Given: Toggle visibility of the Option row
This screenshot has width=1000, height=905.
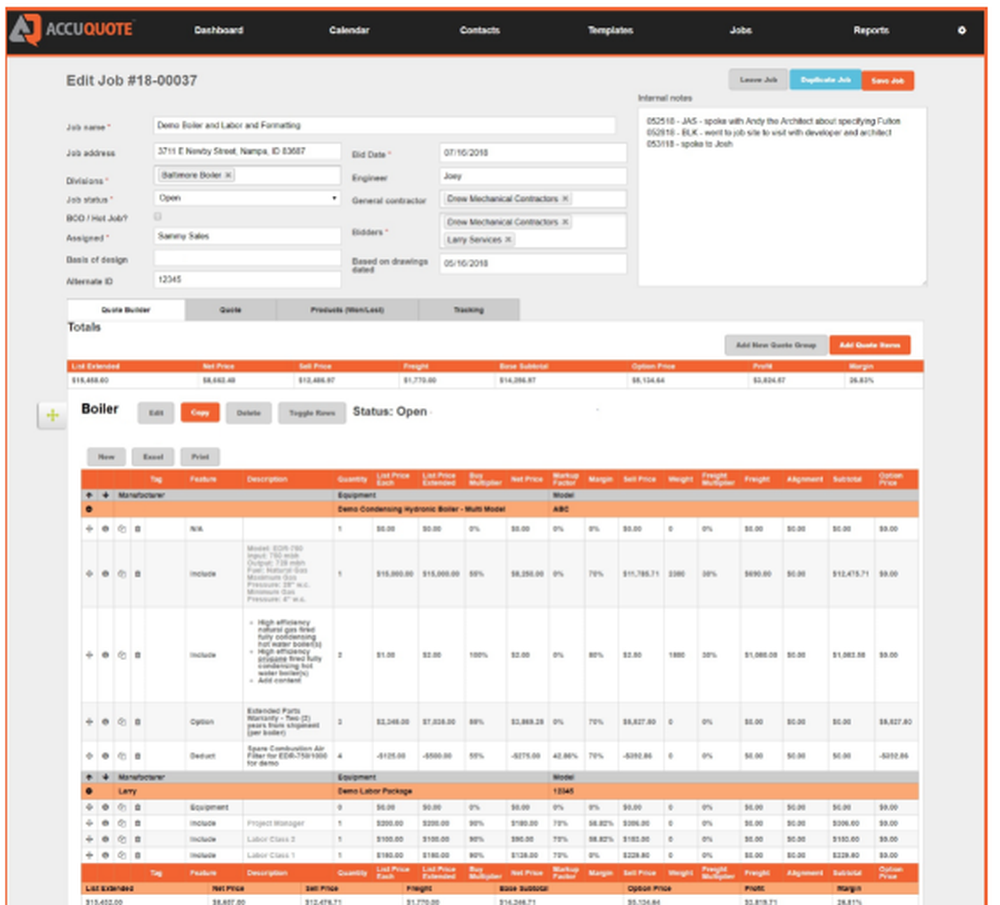Looking at the screenshot, I should [x=105, y=722].
